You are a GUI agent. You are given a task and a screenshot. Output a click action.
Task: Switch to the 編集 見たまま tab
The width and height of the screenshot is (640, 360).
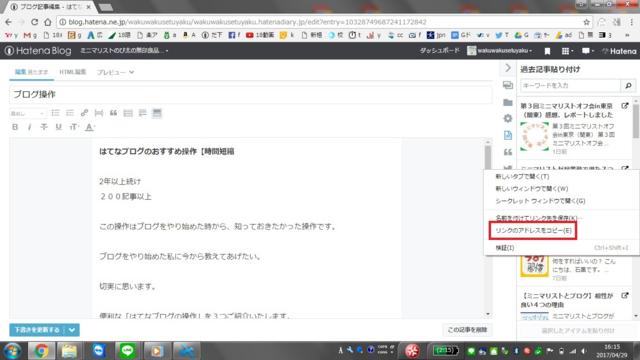pos(31,72)
